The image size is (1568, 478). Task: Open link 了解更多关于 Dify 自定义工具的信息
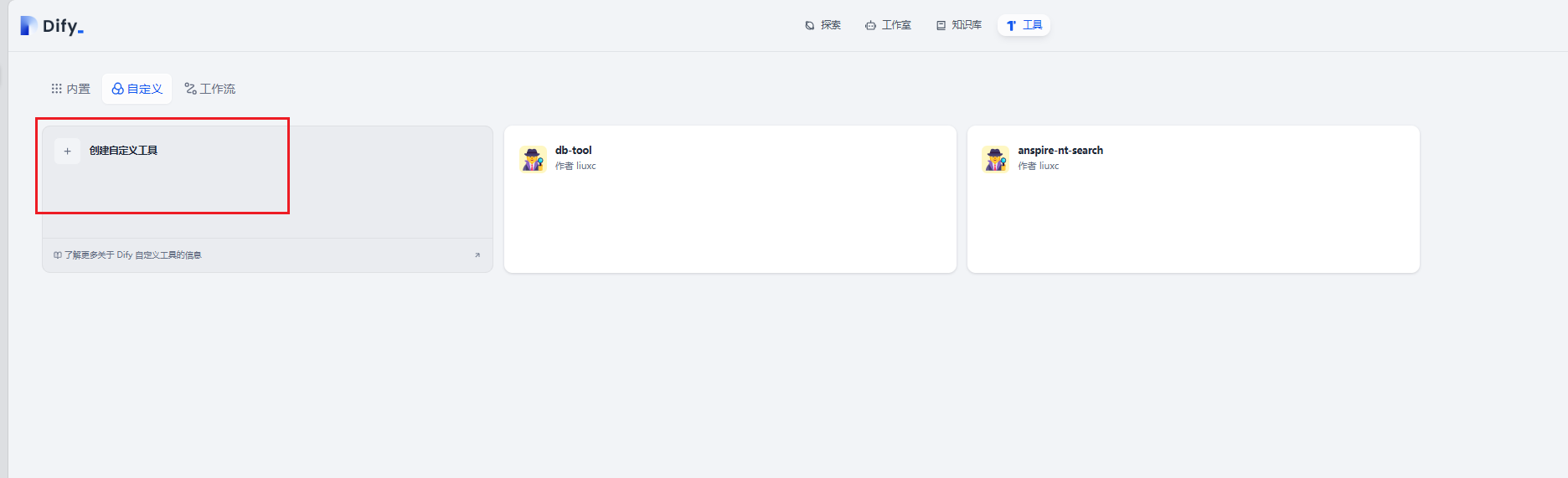(132, 255)
